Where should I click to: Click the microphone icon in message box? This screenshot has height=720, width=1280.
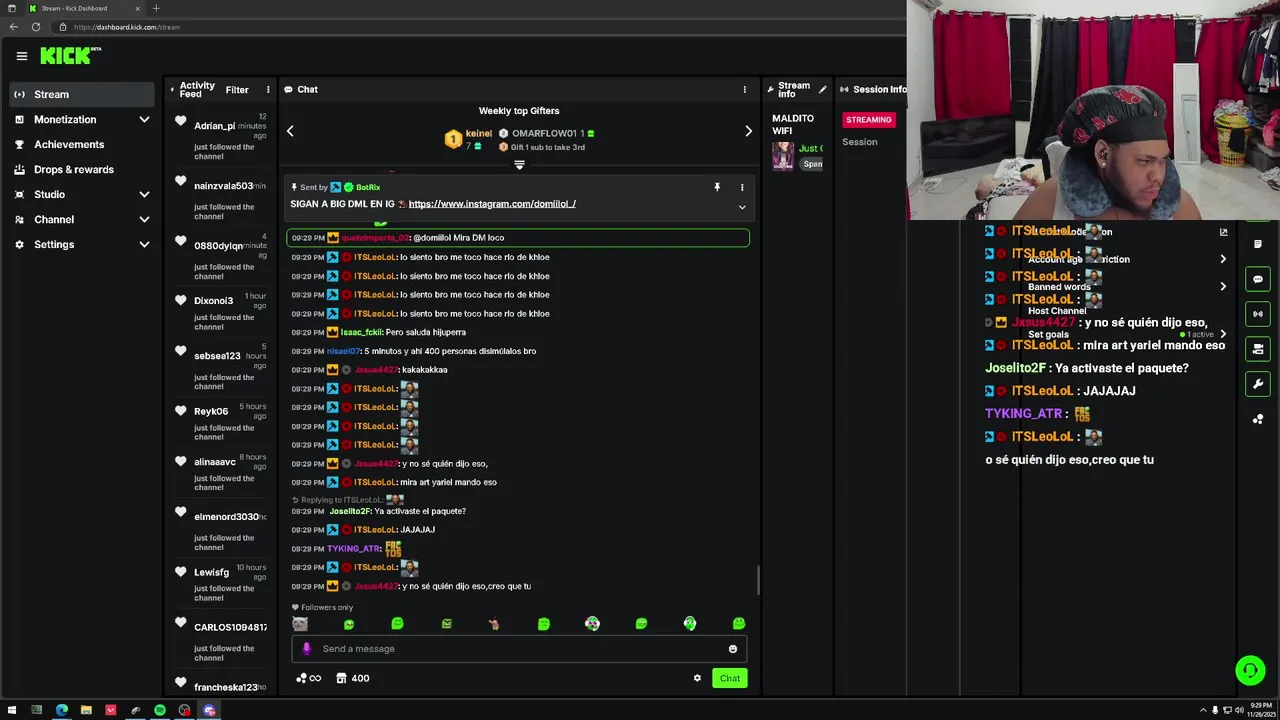tap(307, 649)
